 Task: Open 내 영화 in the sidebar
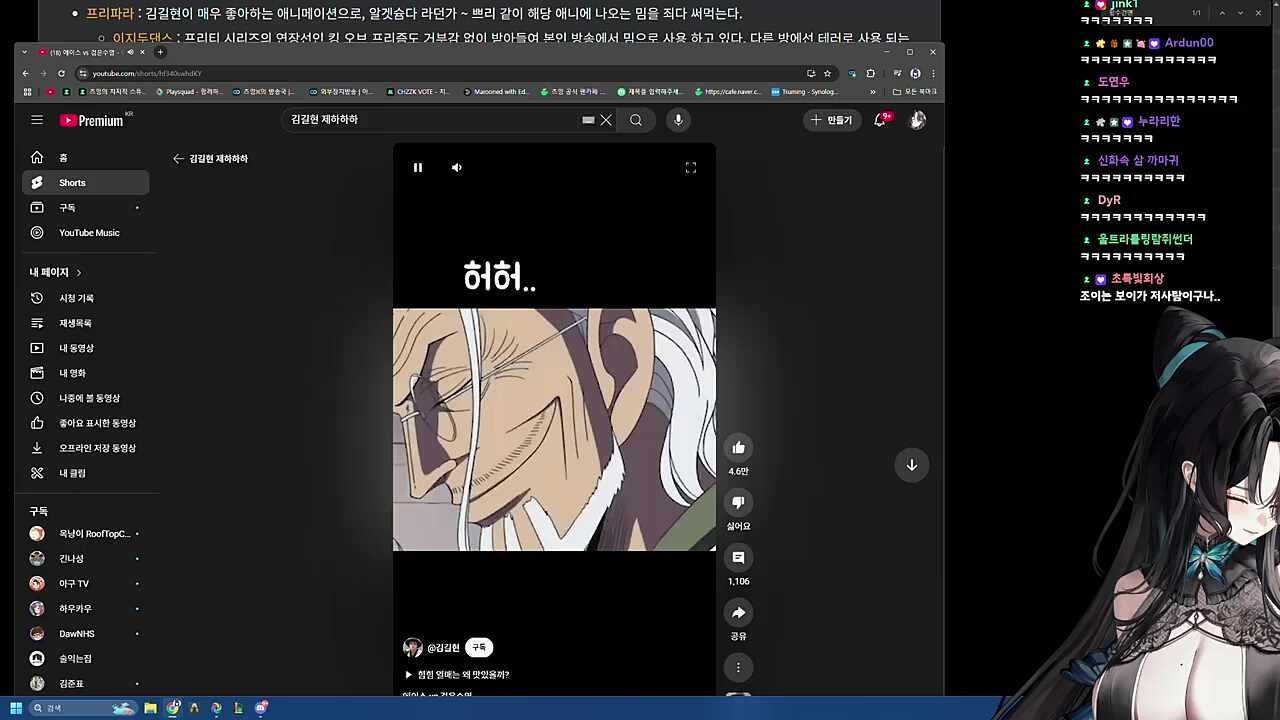(x=85, y=373)
